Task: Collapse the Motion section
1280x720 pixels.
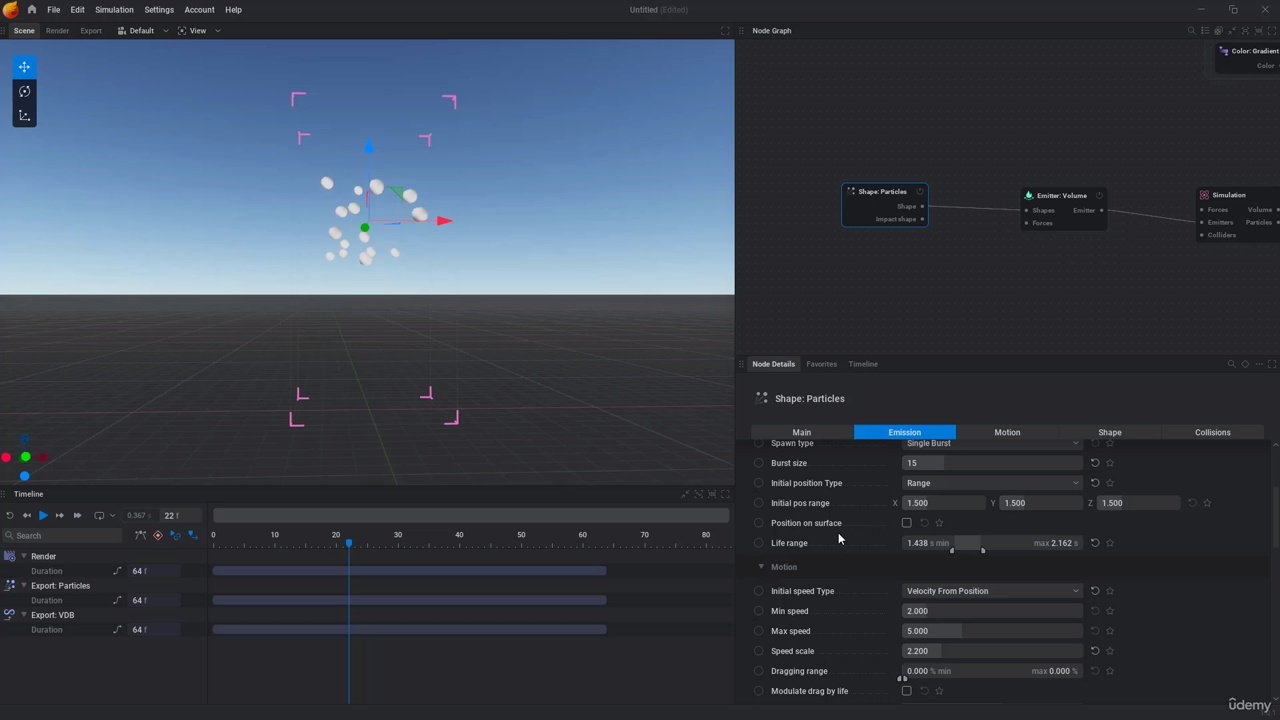Action: [761, 567]
